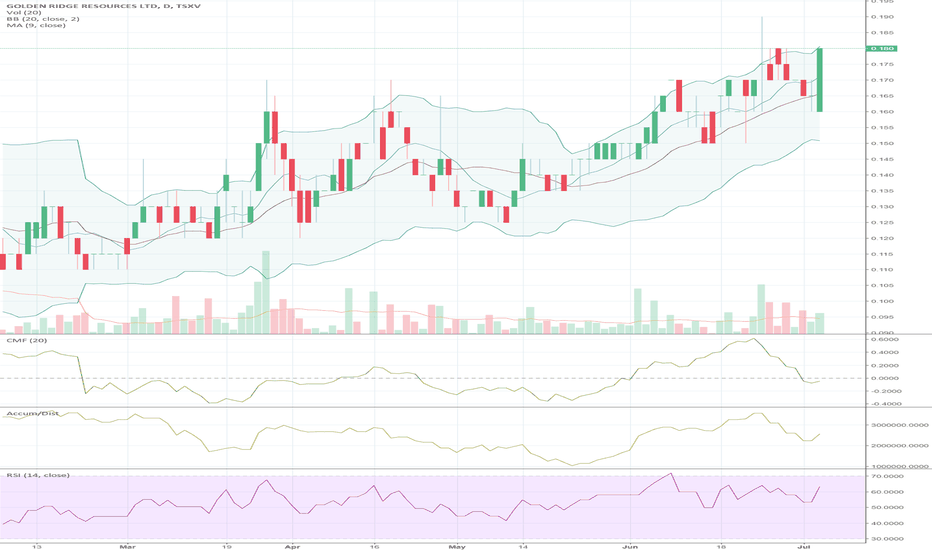The image size is (932, 550).
Task: Click the CMF (20) pane label
Action: (x=27, y=340)
